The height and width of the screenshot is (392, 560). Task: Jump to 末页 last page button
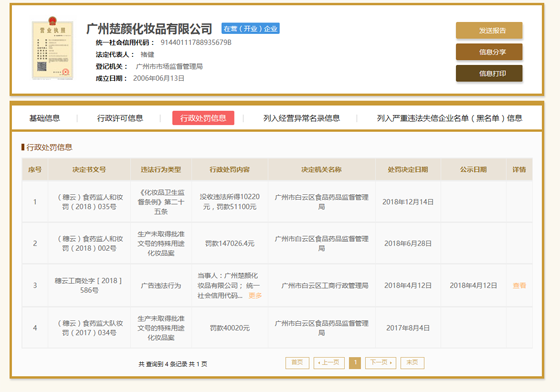pyautogui.click(x=412, y=363)
